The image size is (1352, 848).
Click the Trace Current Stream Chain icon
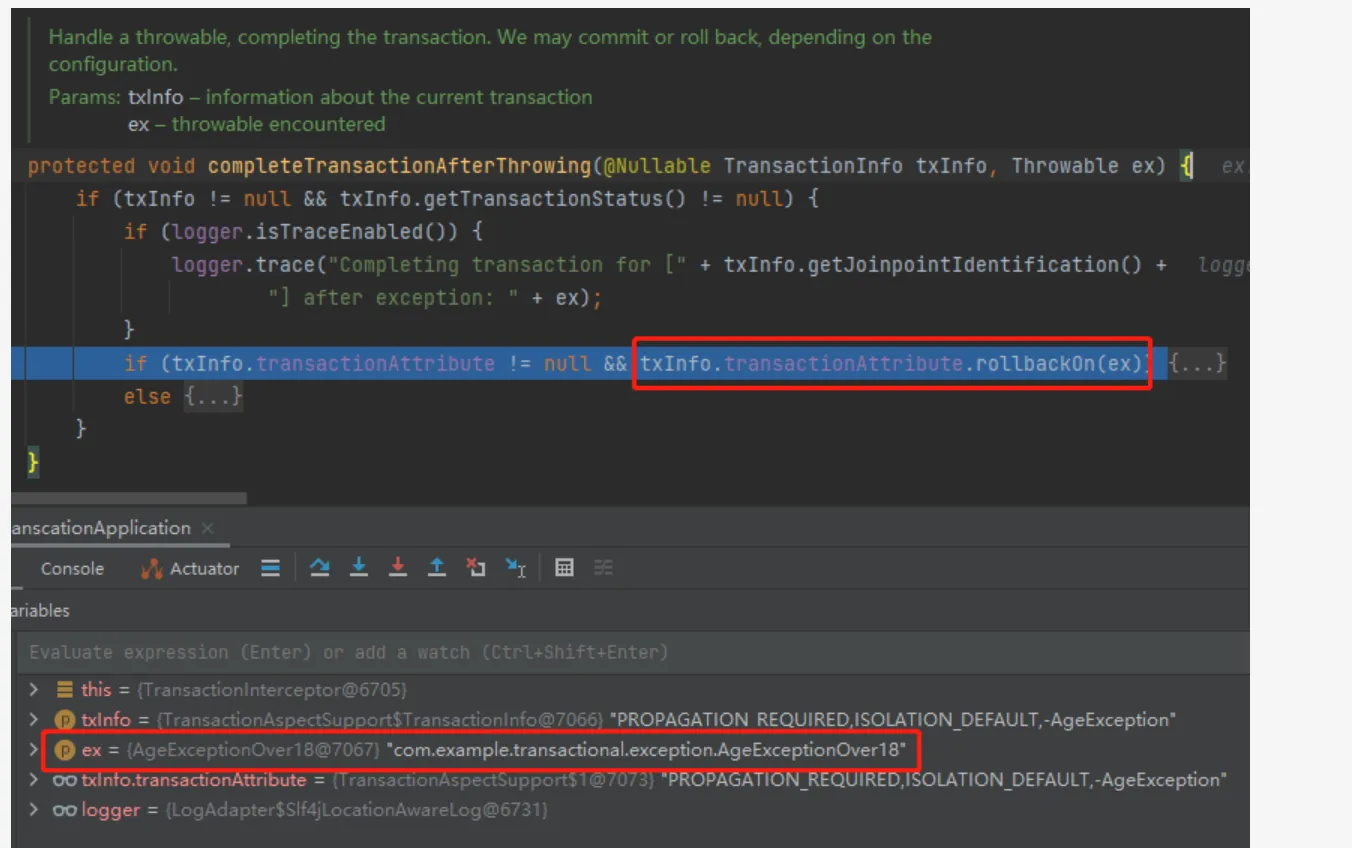click(x=603, y=568)
